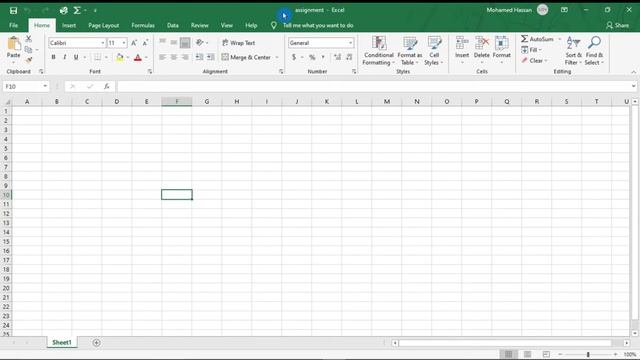Click the Copy icon
The width and height of the screenshot is (640, 360).
pyautogui.click(x=28, y=49)
